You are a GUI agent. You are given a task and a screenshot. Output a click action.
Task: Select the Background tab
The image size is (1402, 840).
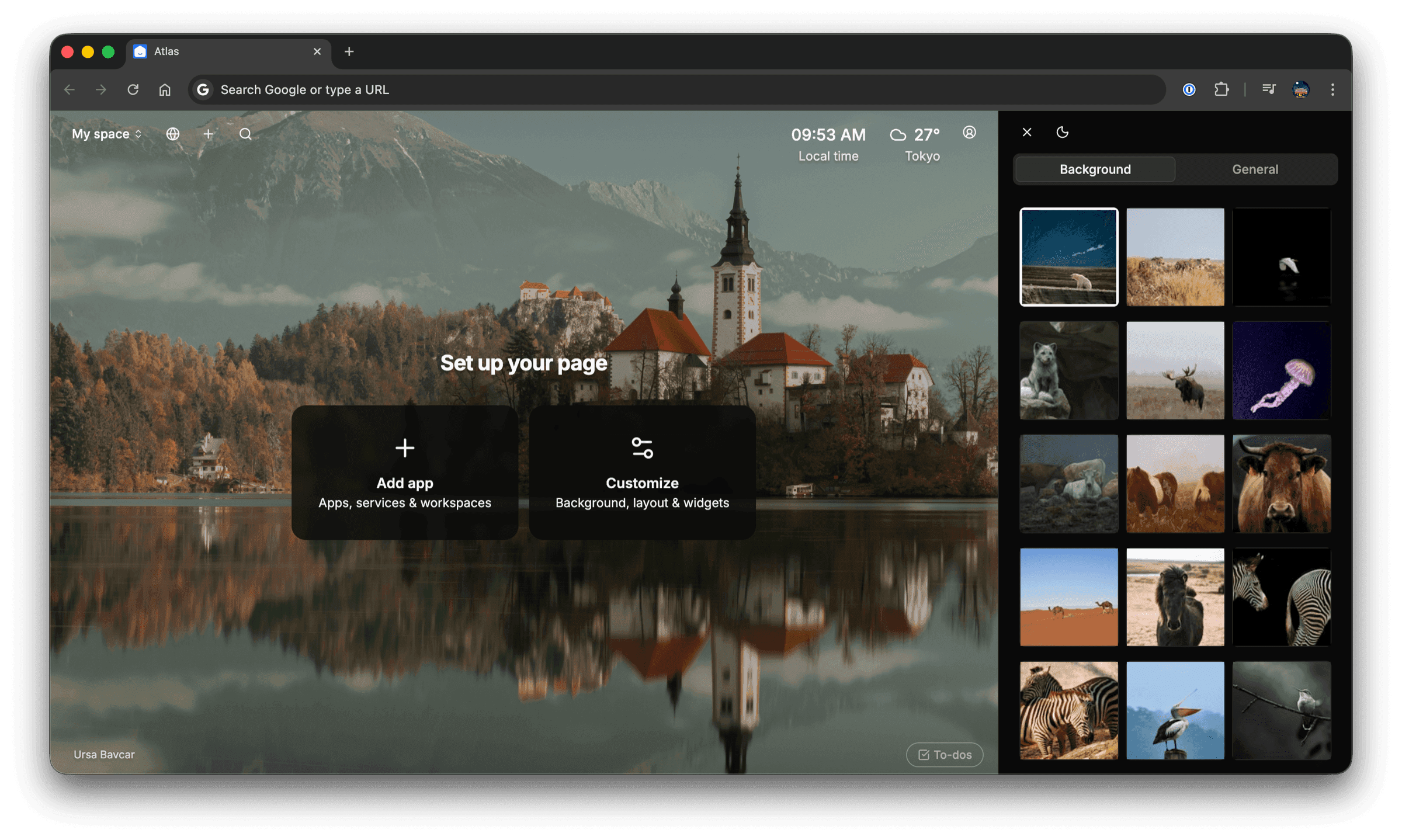pos(1095,169)
